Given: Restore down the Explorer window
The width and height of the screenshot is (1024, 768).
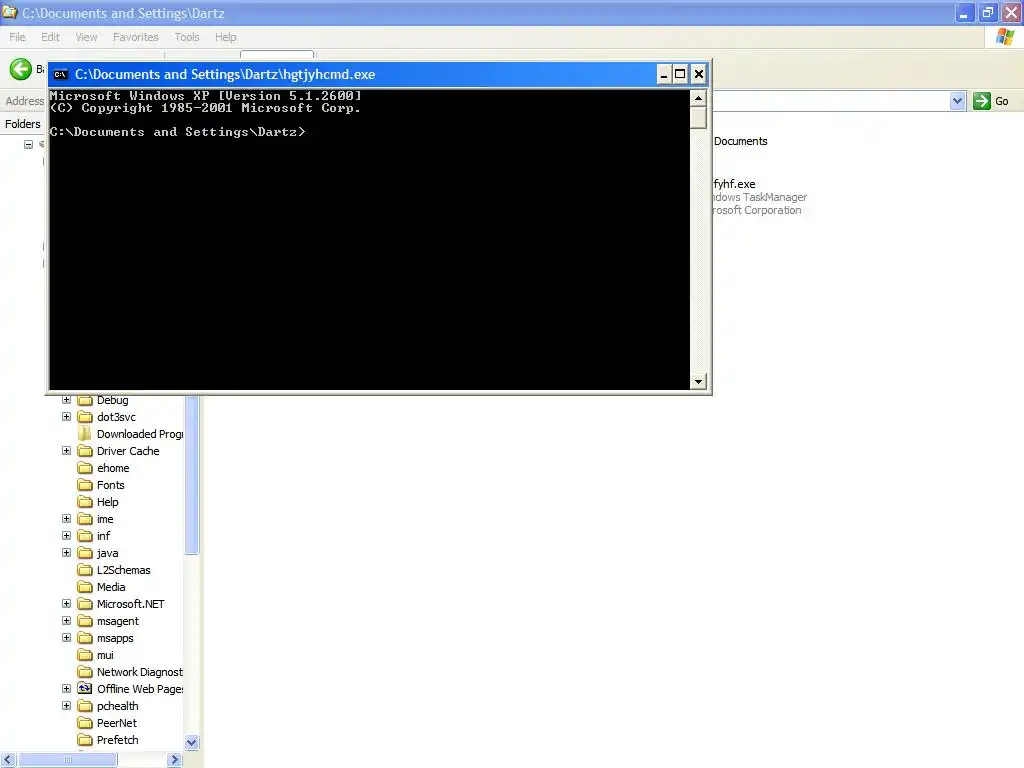Looking at the screenshot, I should point(987,12).
